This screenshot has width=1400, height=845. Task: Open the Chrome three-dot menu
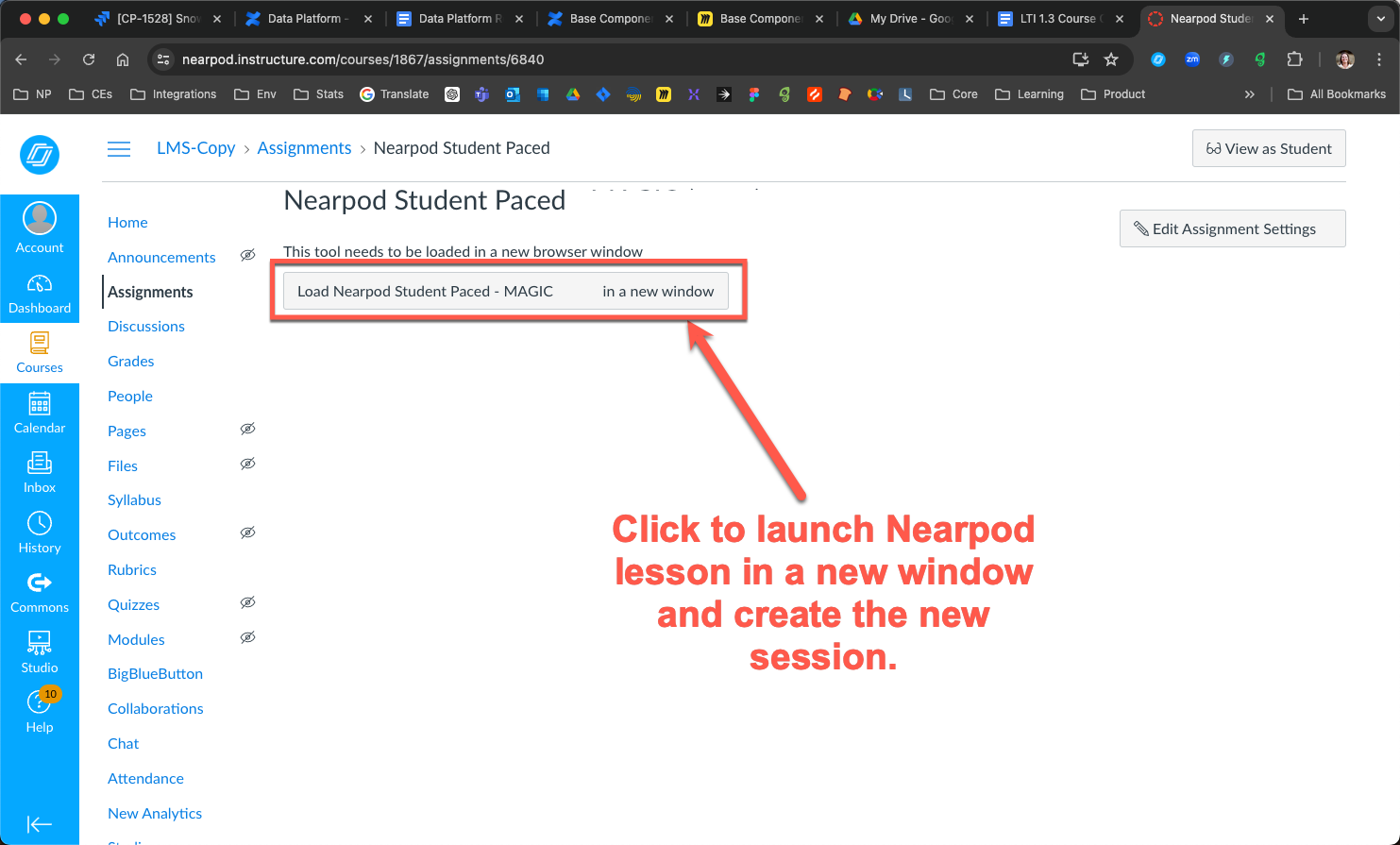(1379, 59)
